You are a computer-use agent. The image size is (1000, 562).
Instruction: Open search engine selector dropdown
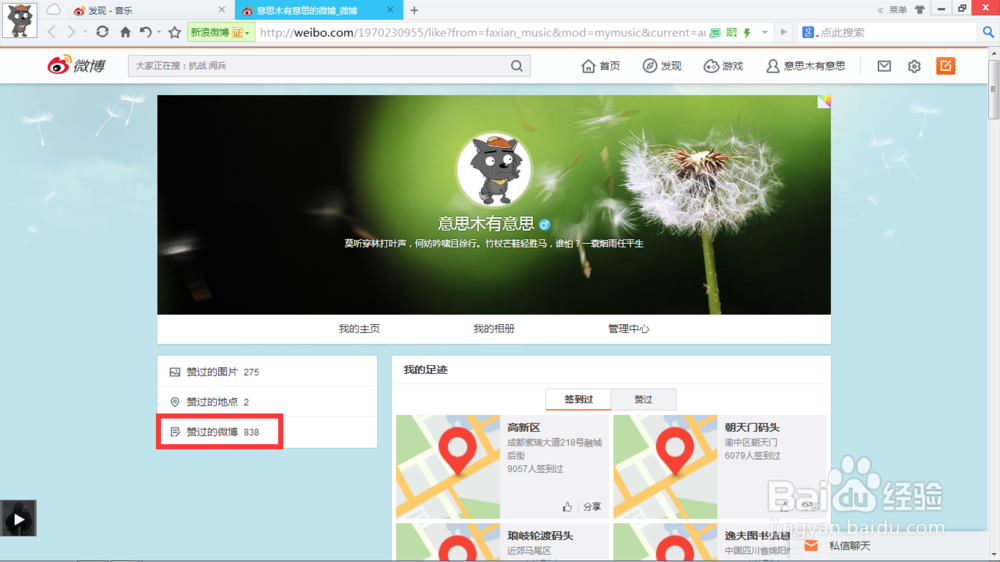click(811, 33)
